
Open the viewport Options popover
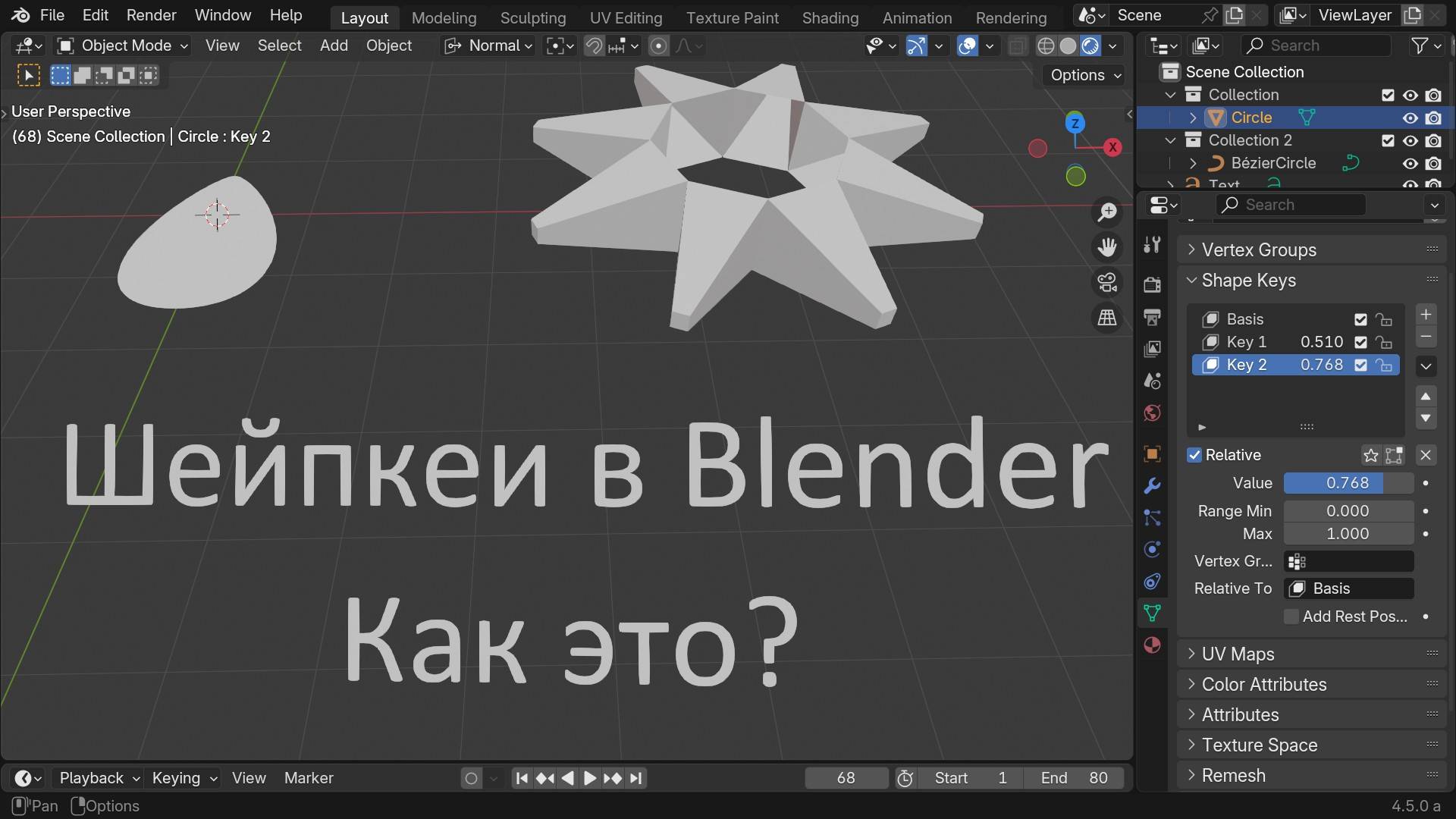click(1084, 74)
